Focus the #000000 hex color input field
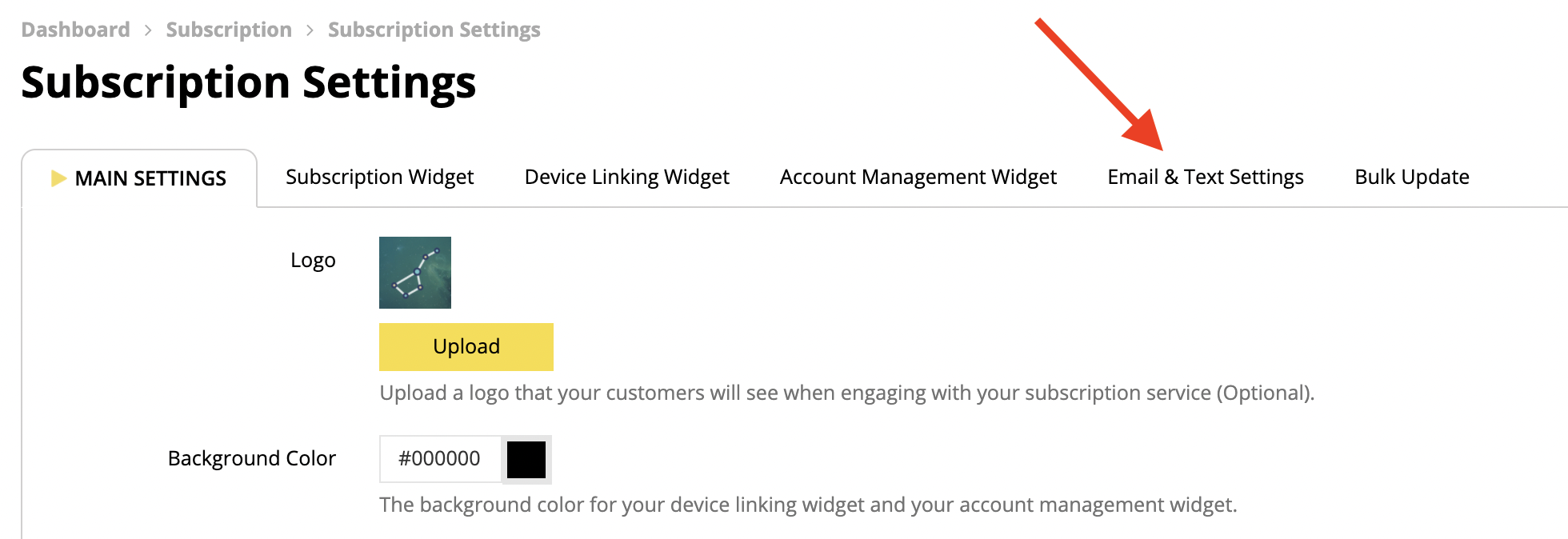1568x539 pixels. 440,459
